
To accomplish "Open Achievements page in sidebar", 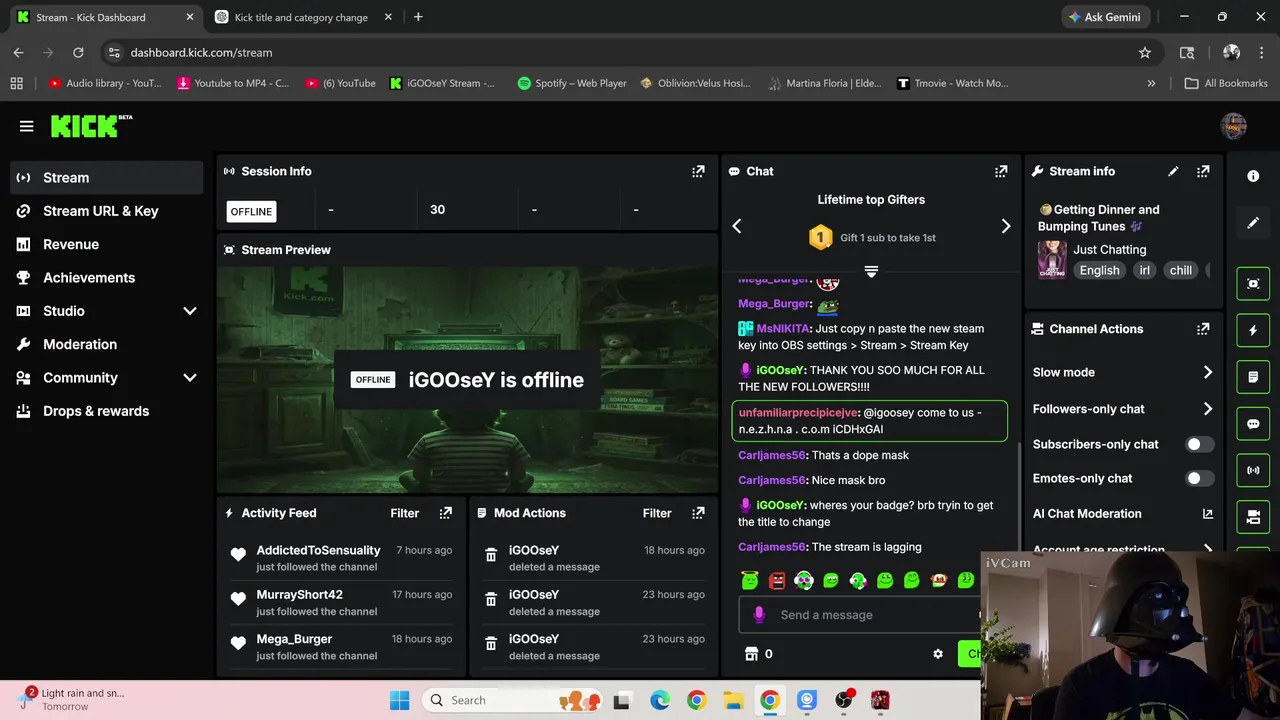I will tap(107, 278).
